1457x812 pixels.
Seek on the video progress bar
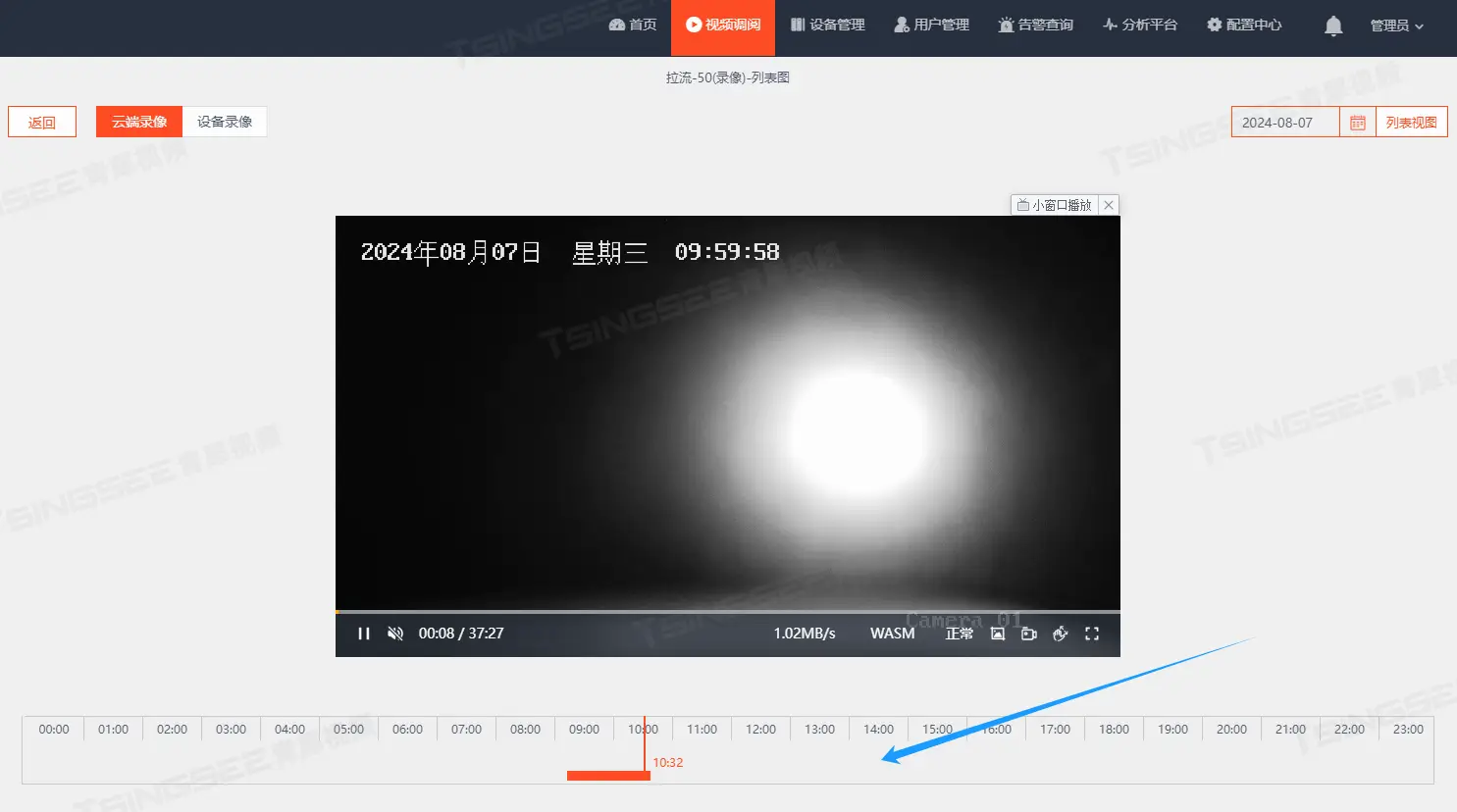pyautogui.click(x=728, y=612)
